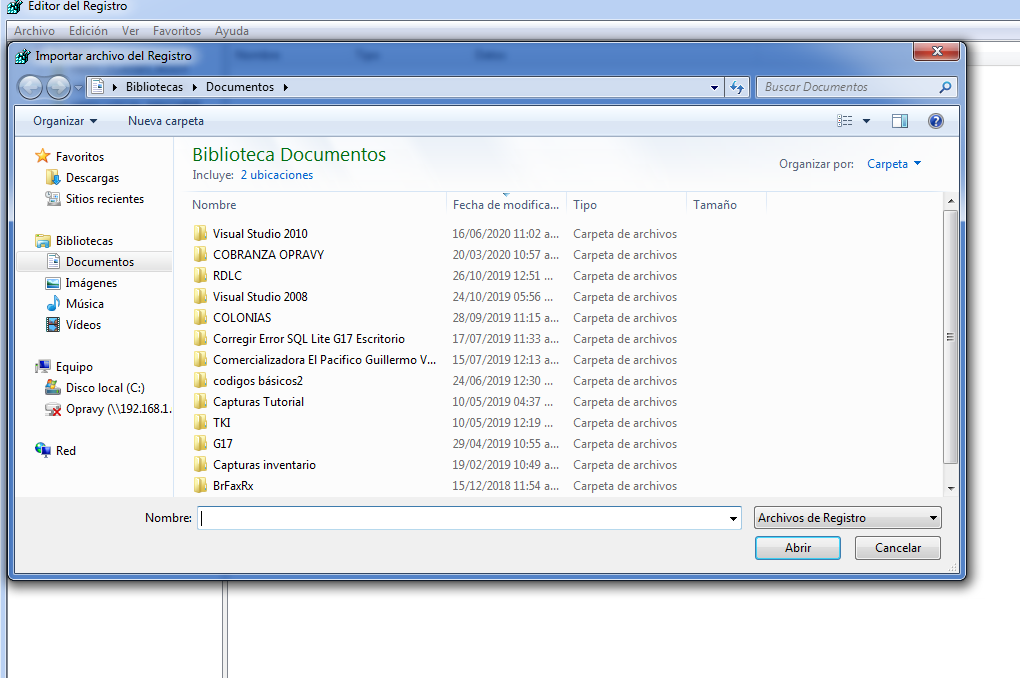This screenshot has width=1020, height=678.
Task: Click the refresh icon next to address bar
Action: [x=736, y=87]
